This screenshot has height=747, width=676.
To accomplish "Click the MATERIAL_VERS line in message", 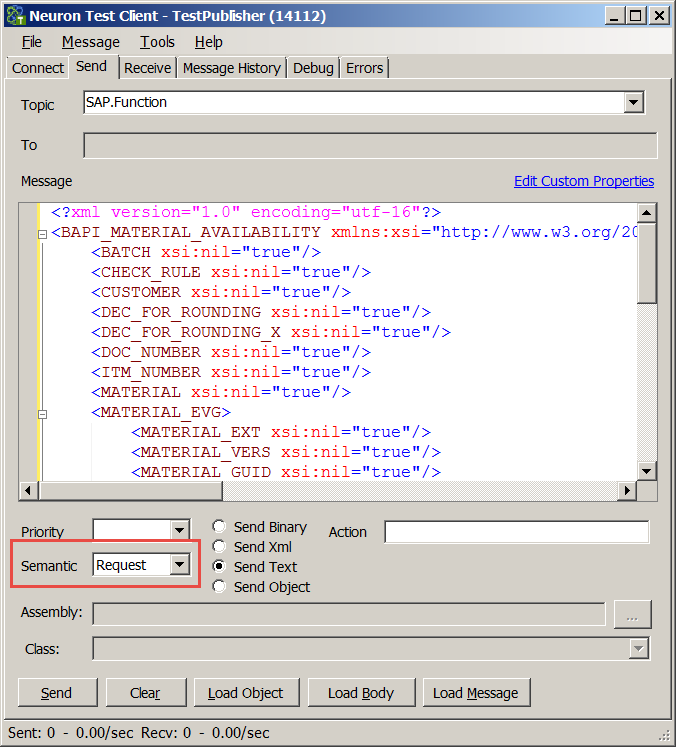I will (x=286, y=452).
